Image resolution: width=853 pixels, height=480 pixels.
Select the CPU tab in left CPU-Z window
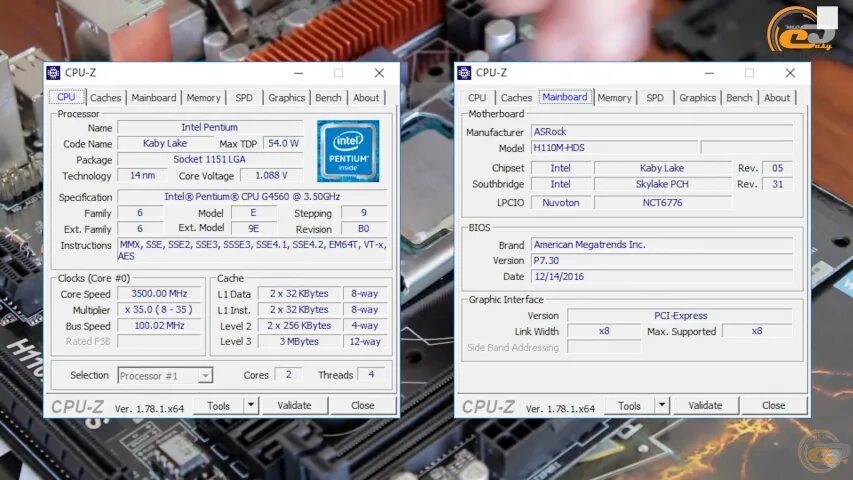coord(66,97)
